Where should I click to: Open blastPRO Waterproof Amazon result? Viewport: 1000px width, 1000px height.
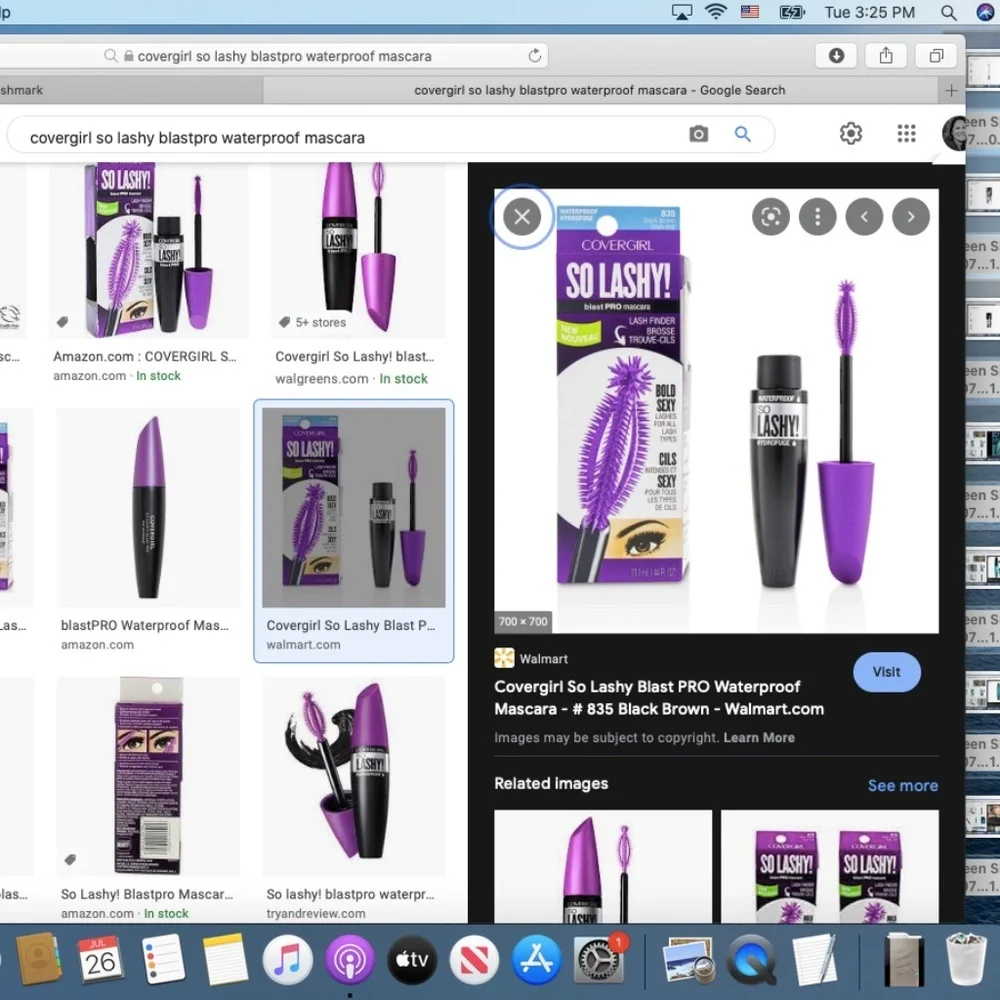pyautogui.click(x=148, y=529)
